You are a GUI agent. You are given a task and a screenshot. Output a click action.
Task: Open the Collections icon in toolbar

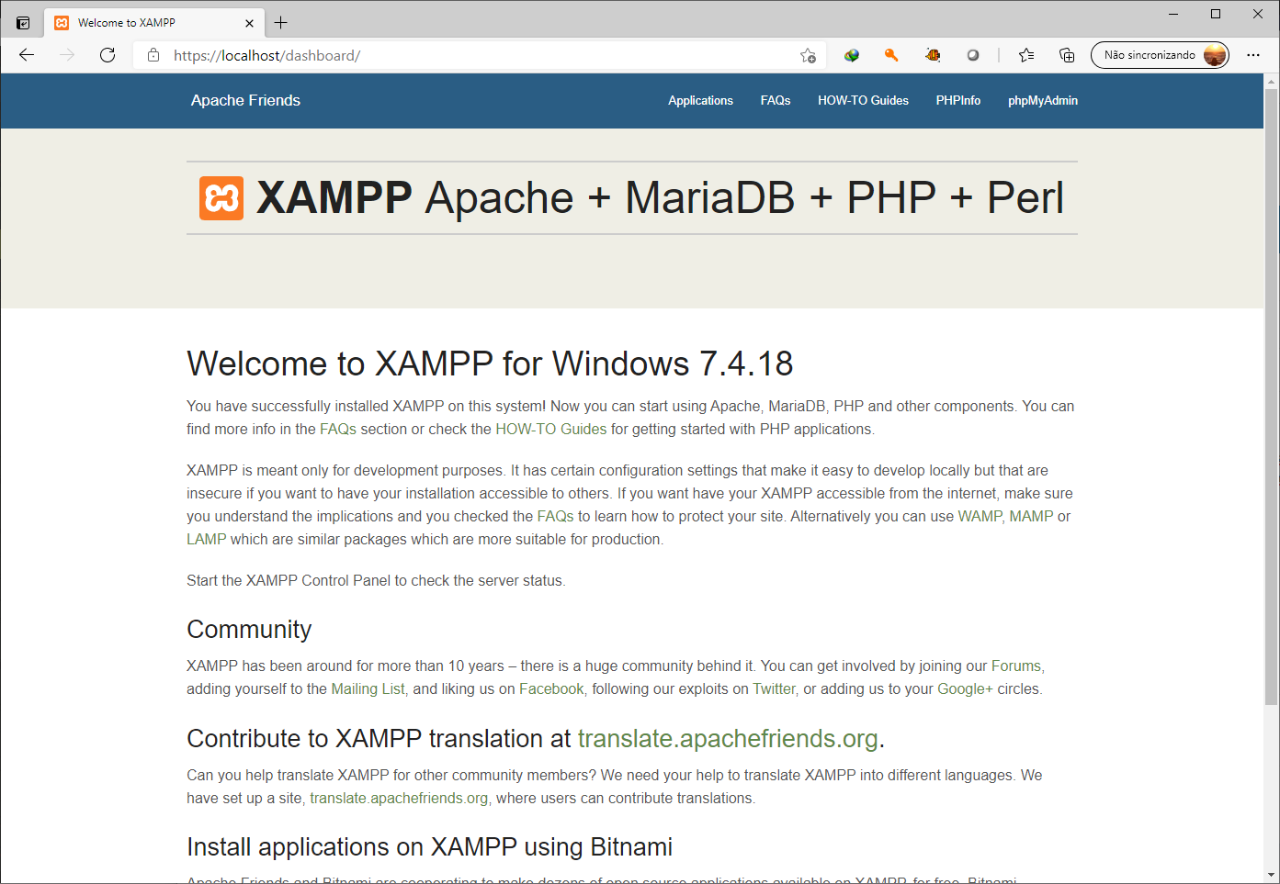pos(1067,55)
